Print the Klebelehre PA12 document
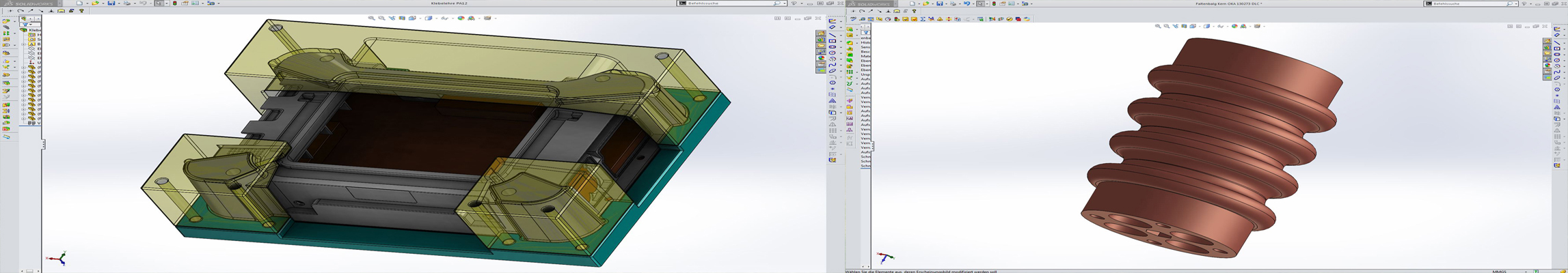 [127, 3]
